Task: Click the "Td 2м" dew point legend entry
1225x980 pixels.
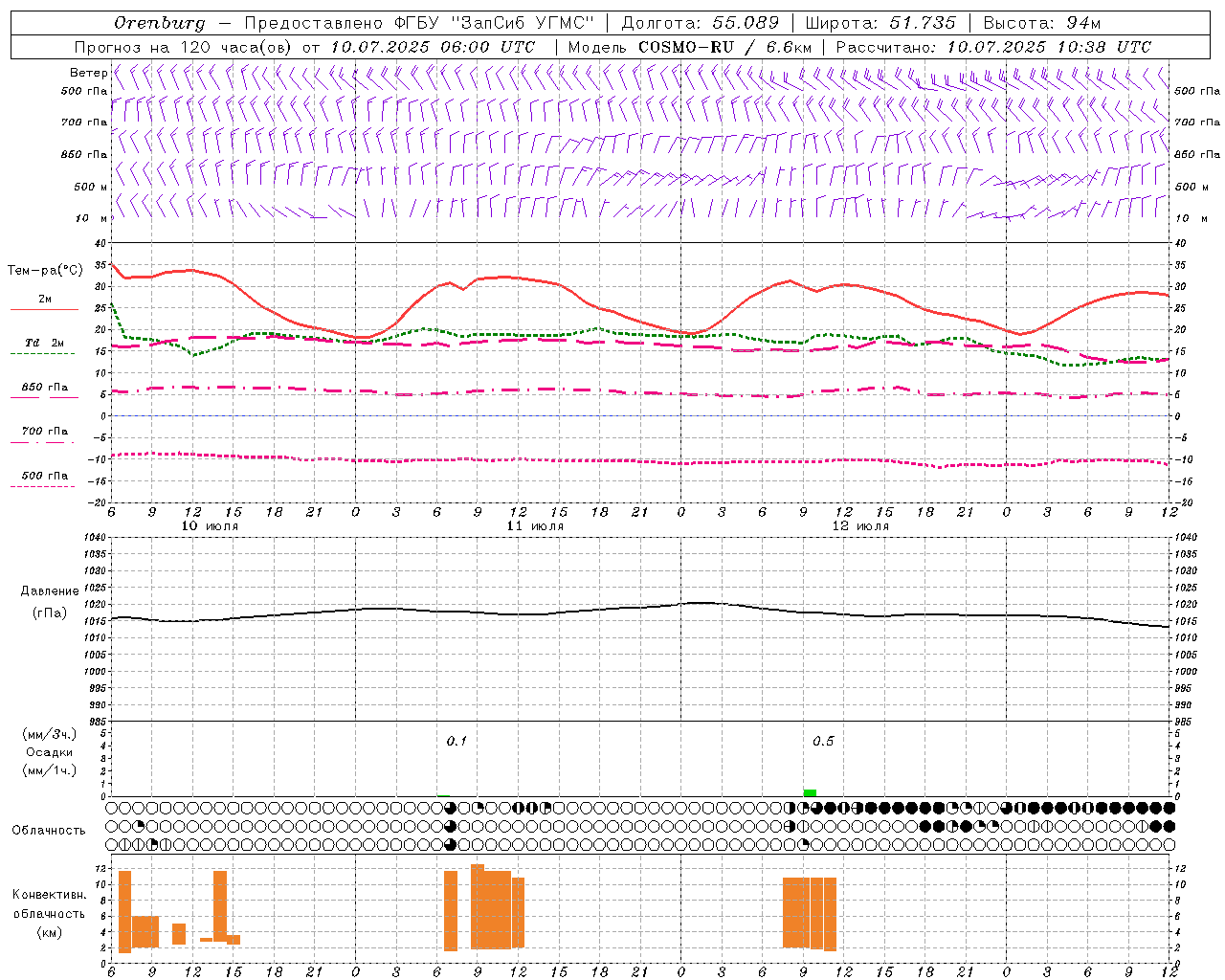Action: click(x=44, y=343)
